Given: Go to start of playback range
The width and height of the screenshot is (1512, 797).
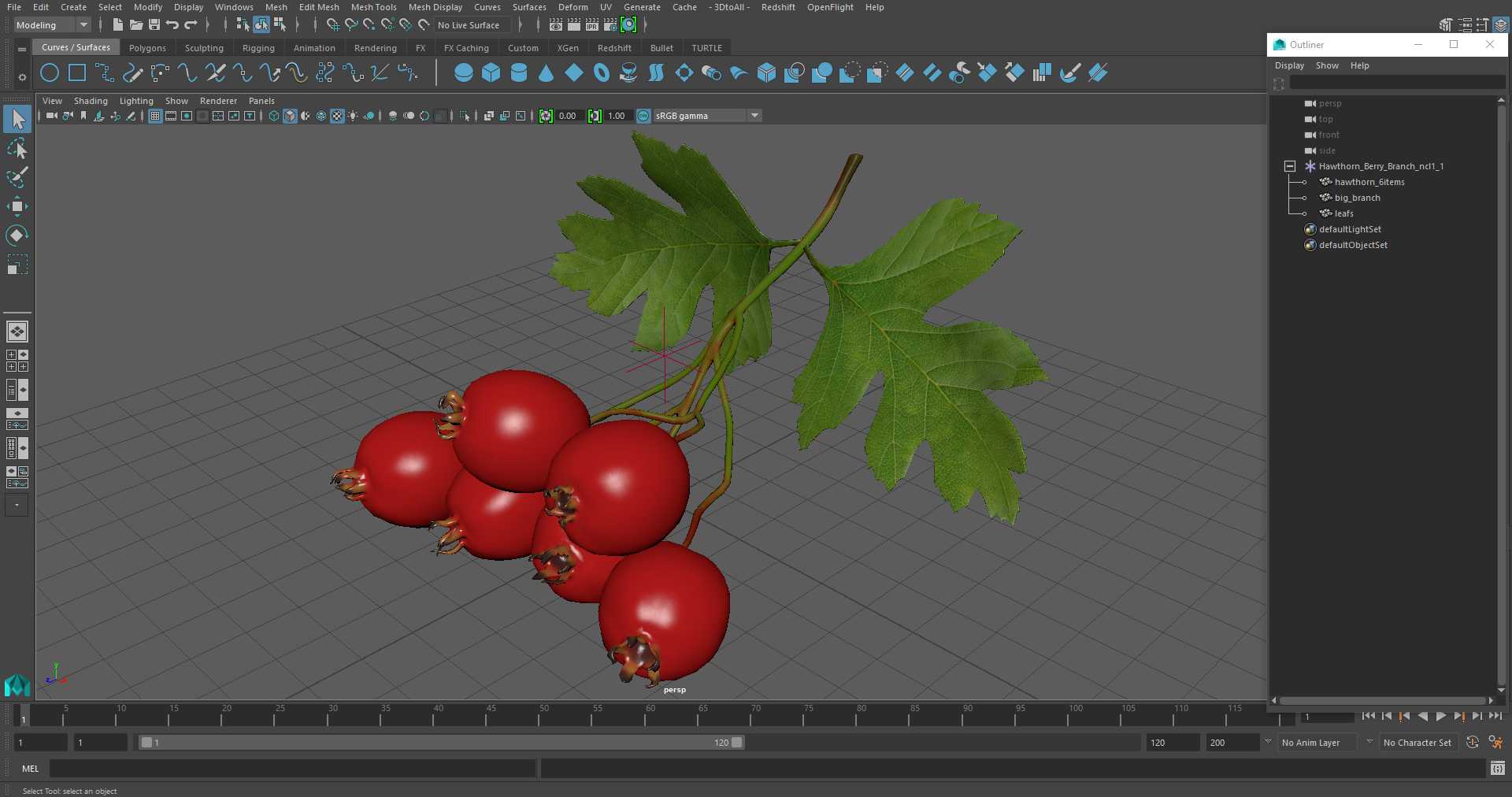Looking at the screenshot, I should 1369,716.
